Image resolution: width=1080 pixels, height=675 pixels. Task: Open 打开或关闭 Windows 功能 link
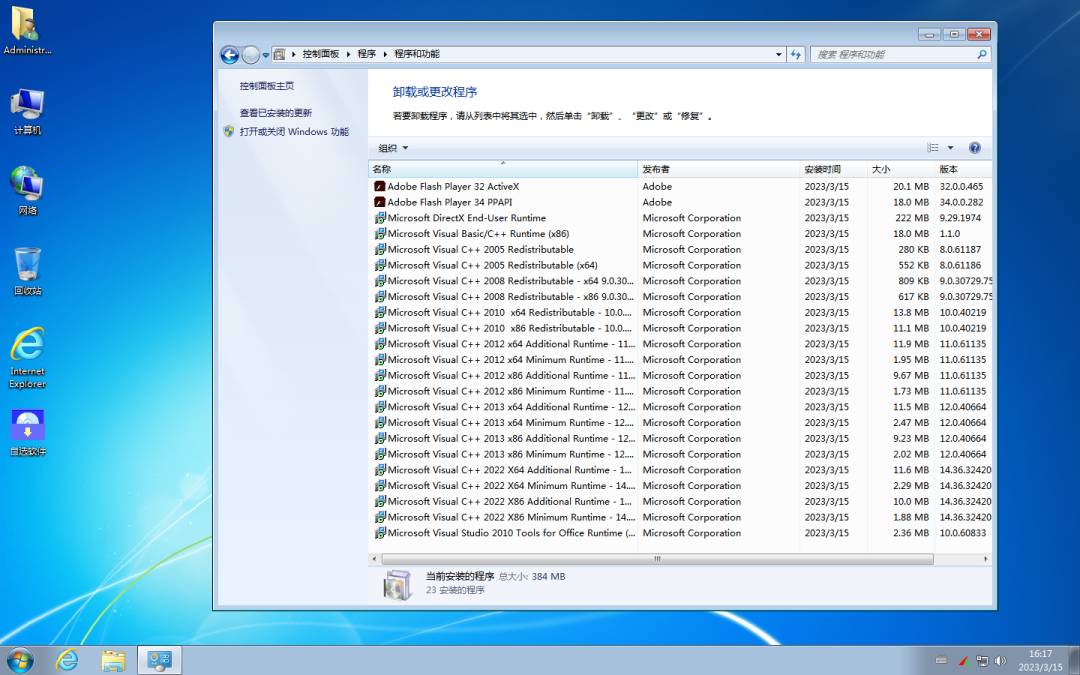[x=293, y=132]
